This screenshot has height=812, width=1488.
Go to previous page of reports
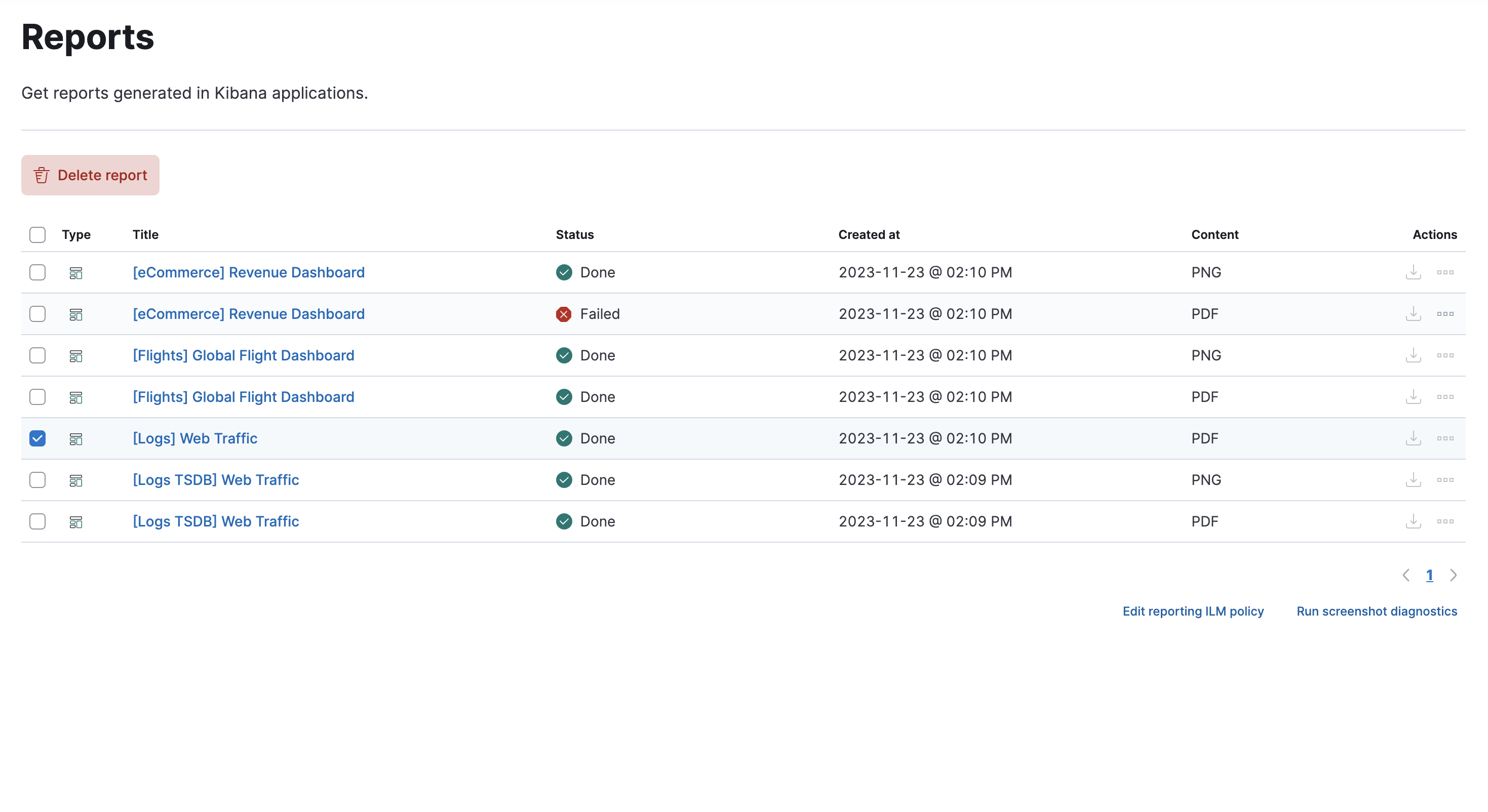point(1406,575)
